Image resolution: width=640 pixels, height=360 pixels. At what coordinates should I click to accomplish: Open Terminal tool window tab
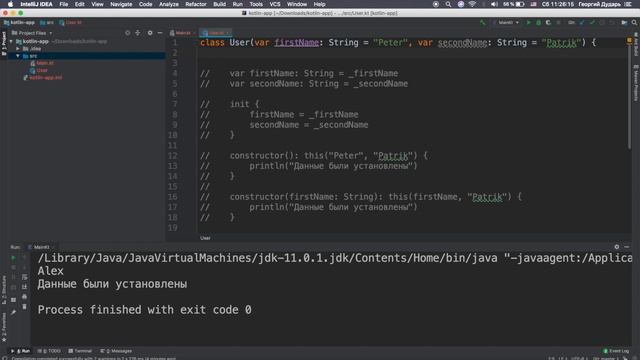point(80,351)
